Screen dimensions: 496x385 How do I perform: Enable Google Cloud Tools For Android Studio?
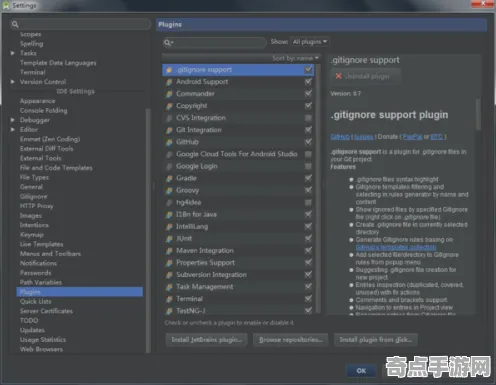pyautogui.click(x=308, y=154)
